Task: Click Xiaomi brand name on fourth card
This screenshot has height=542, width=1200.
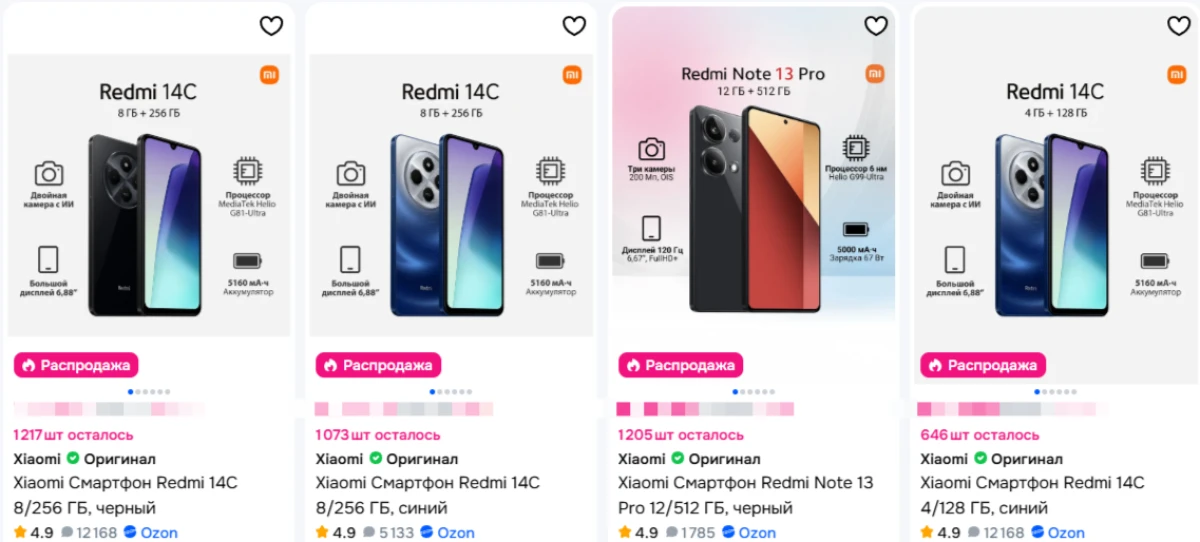Action: tap(944, 459)
